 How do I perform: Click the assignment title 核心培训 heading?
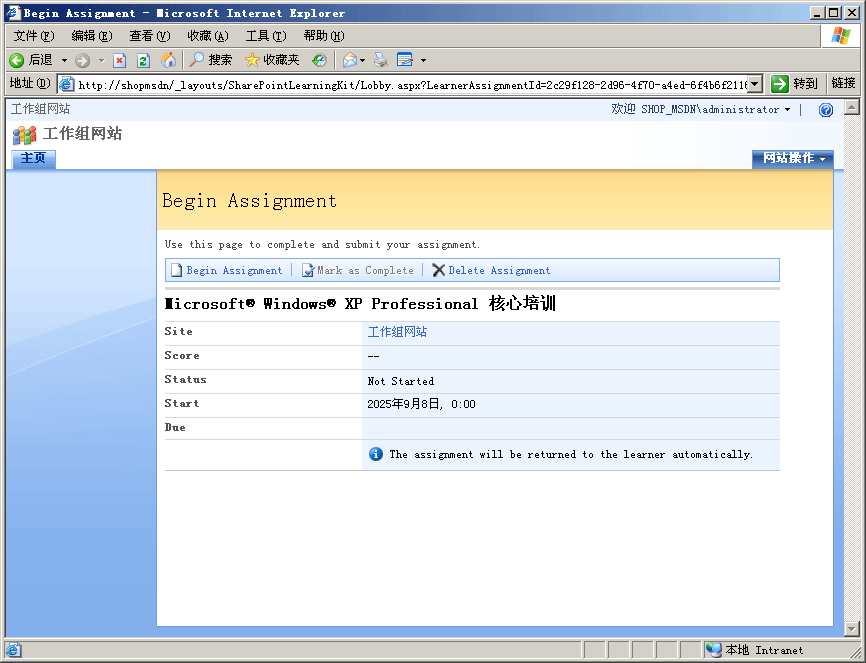pyautogui.click(x=361, y=303)
